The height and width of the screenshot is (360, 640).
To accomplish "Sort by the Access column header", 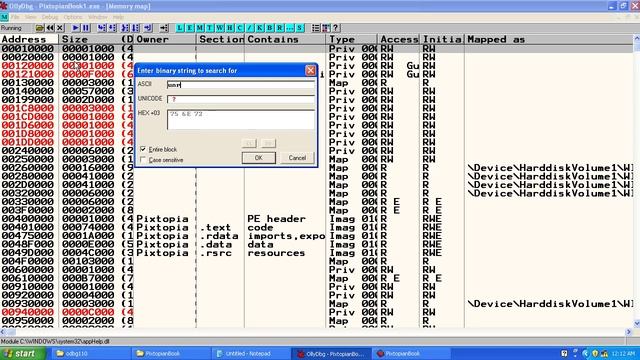I will pos(398,39).
